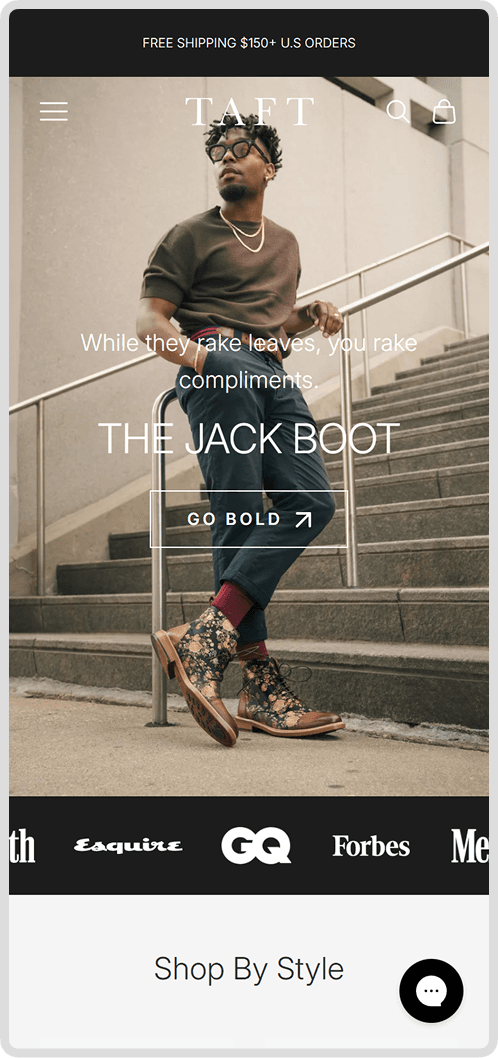The width and height of the screenshot is (498, 1058).
Task: Open the chat bubble widget
Action: (431, 991)
